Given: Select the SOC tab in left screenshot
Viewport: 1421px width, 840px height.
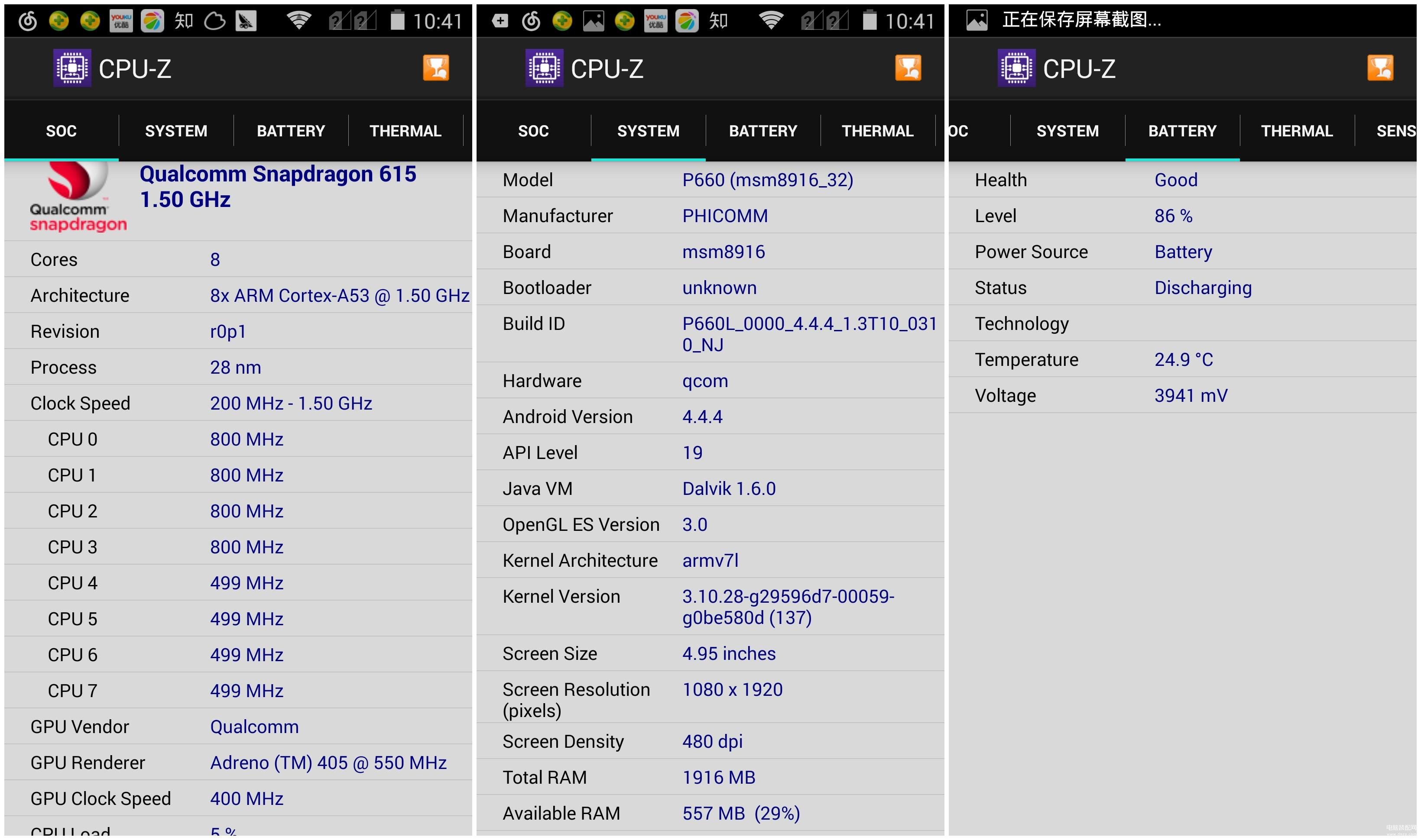Looking at the screenshot, I should [61, 131].
